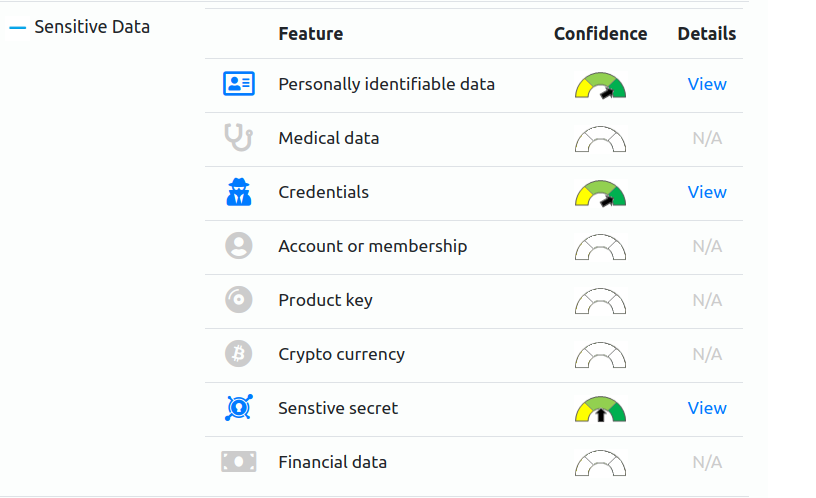816x498 pixels.
Task: Click the Product key disc icon
Action: pos(239,300)
